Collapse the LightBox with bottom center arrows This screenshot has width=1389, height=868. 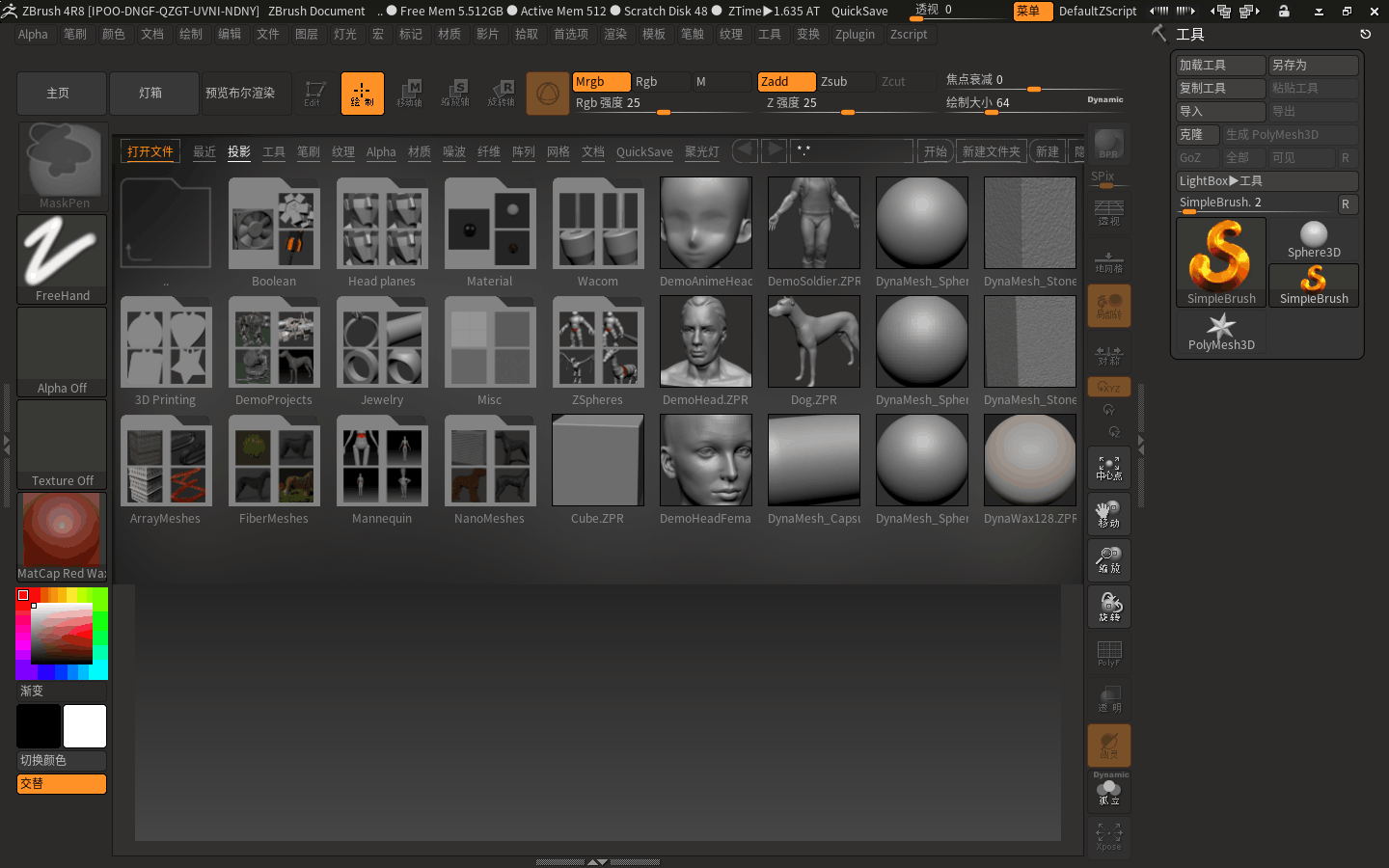[598, 862]
